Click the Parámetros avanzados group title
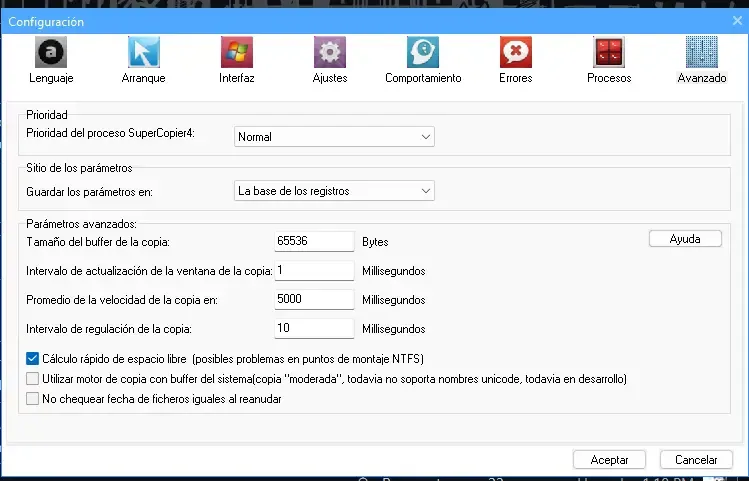The image size is (749, 481). pyautogui.click(x=81, y=224)
